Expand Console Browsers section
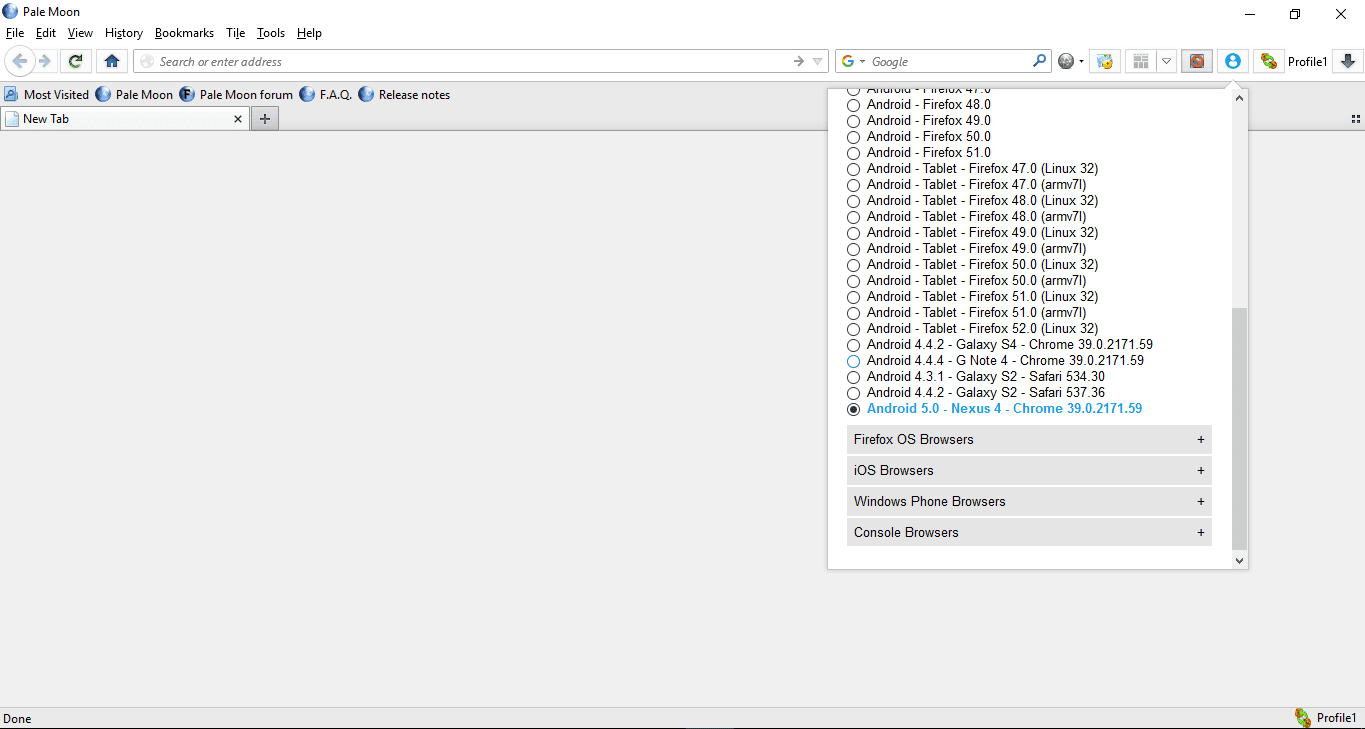 [1029, 532]
